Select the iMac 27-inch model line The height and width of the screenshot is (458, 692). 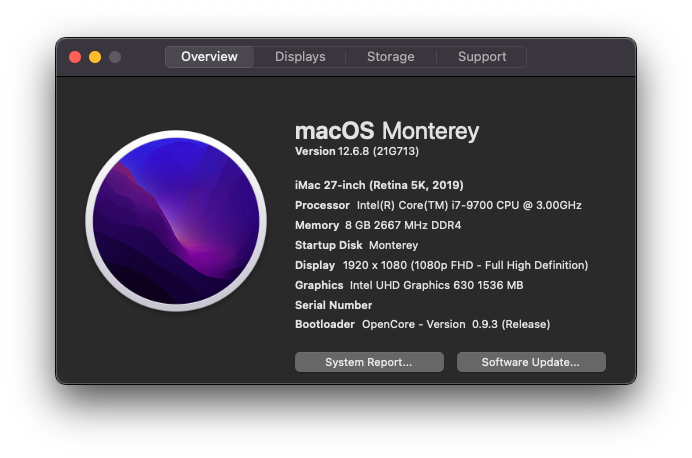(379, 185)
